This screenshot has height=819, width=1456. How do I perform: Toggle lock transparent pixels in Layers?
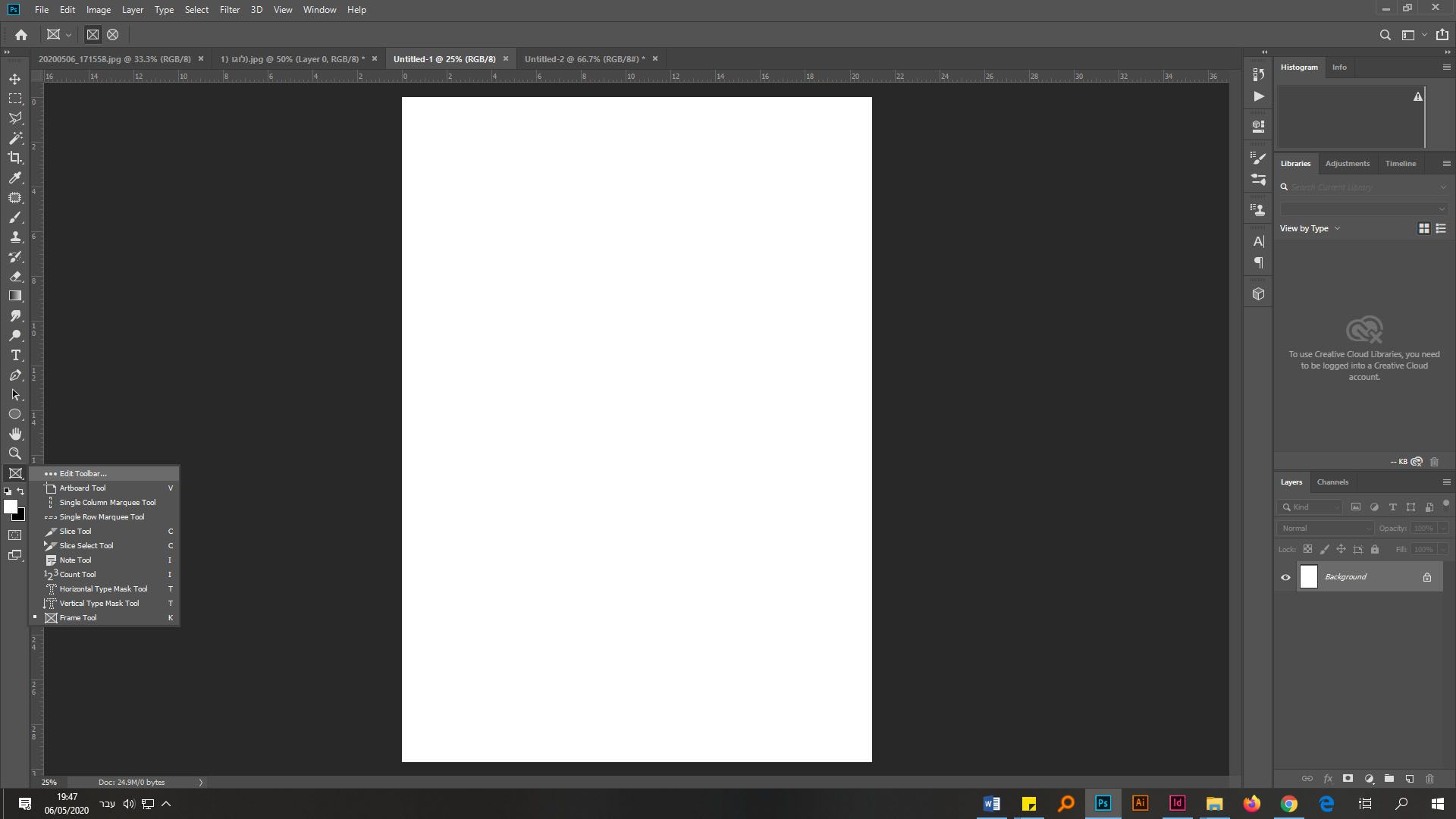tap(1307, 549)
